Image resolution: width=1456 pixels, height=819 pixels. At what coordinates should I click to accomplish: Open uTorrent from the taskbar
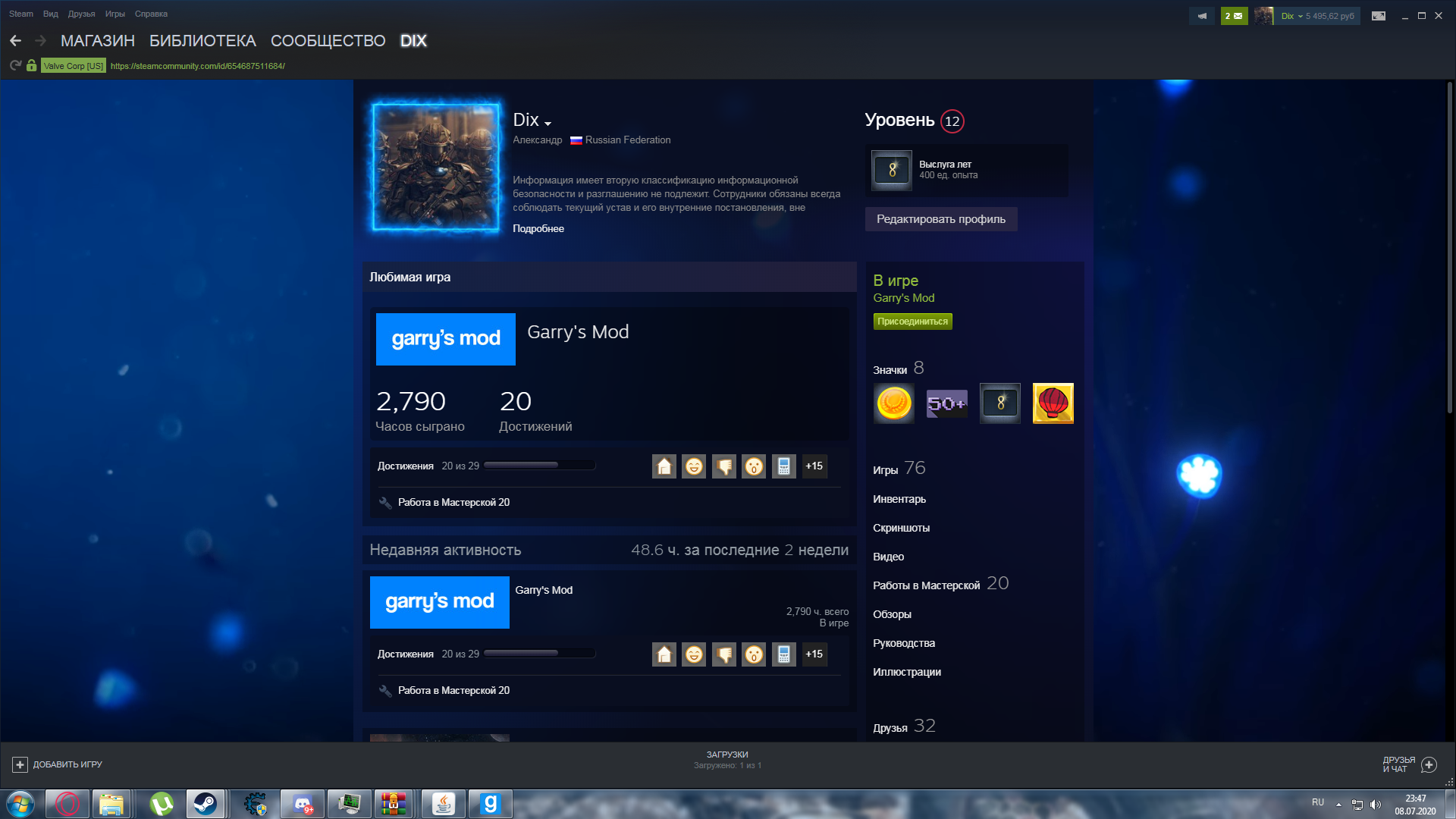(x=161, y=804)
